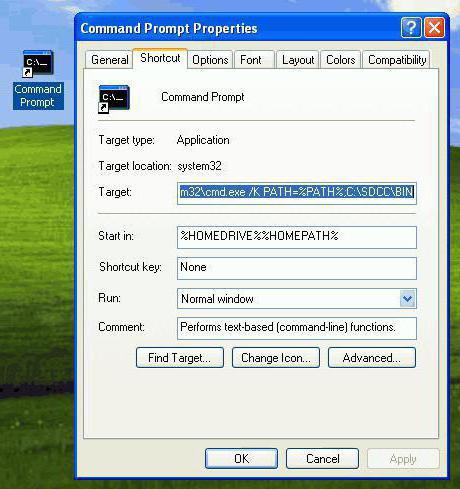
Task: Click into the Target field
Action: (297, 193)
